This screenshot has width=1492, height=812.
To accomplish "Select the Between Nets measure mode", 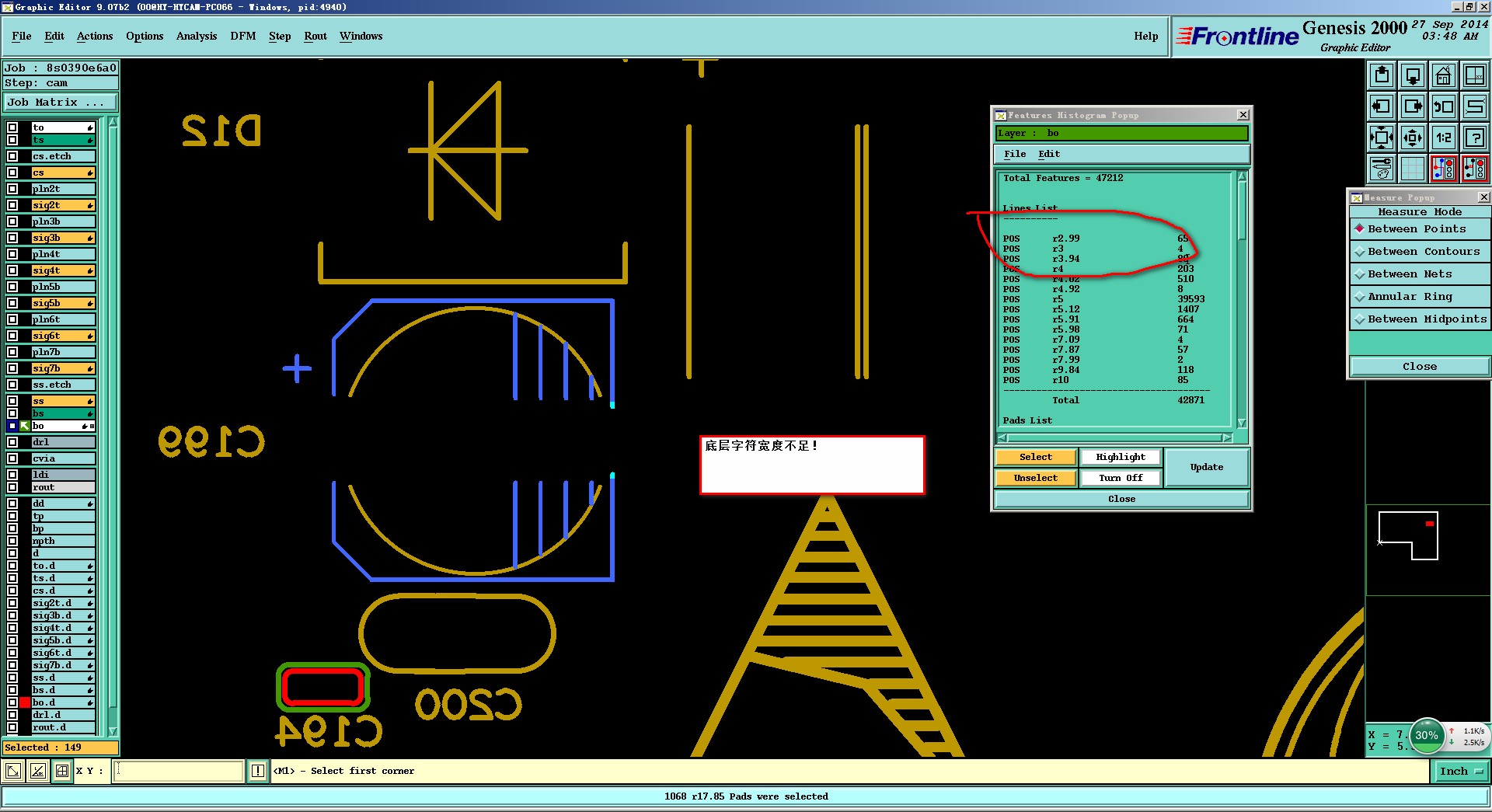I will tap(1420, 274).
